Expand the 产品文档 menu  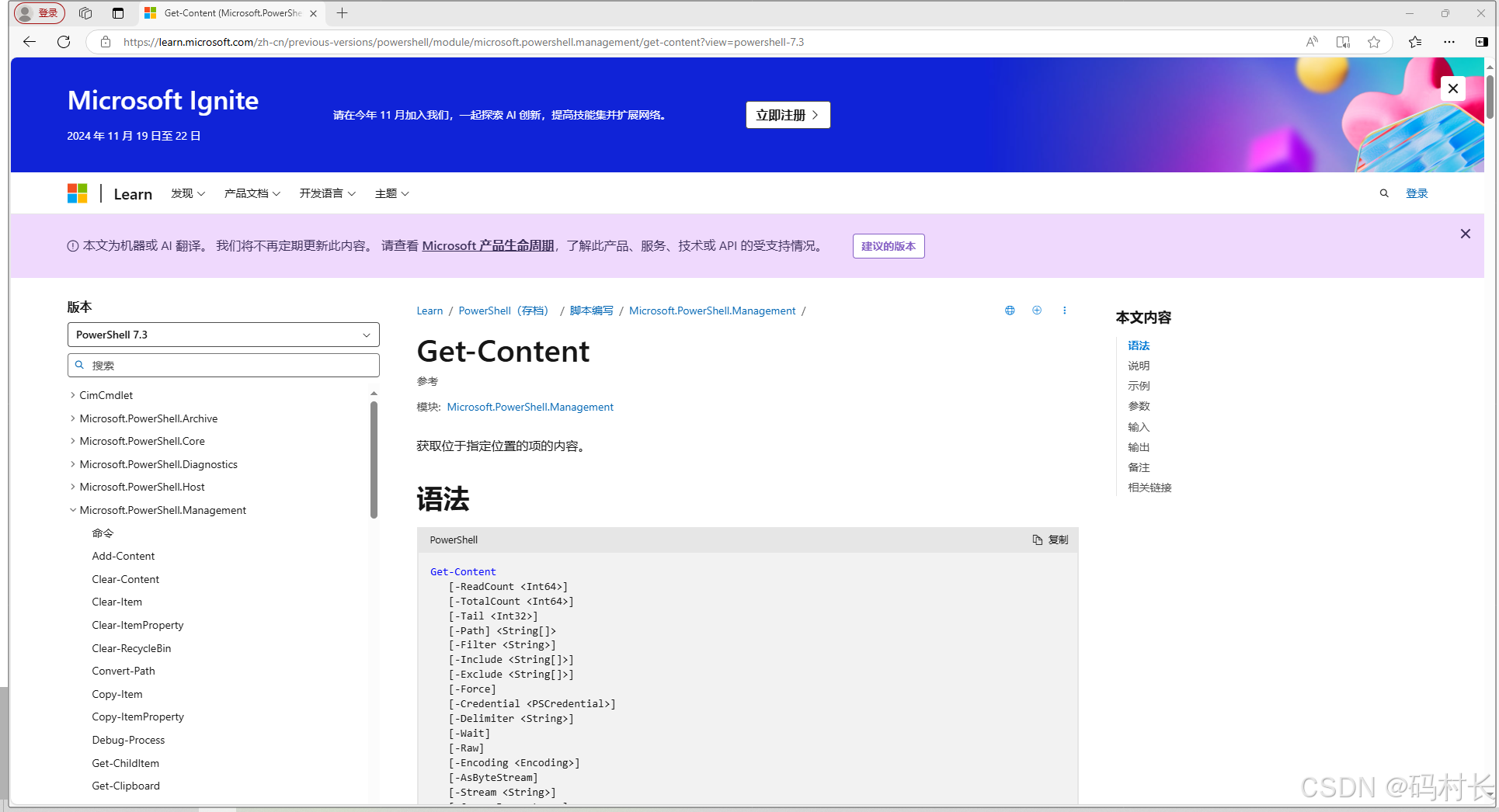(252, 193)
